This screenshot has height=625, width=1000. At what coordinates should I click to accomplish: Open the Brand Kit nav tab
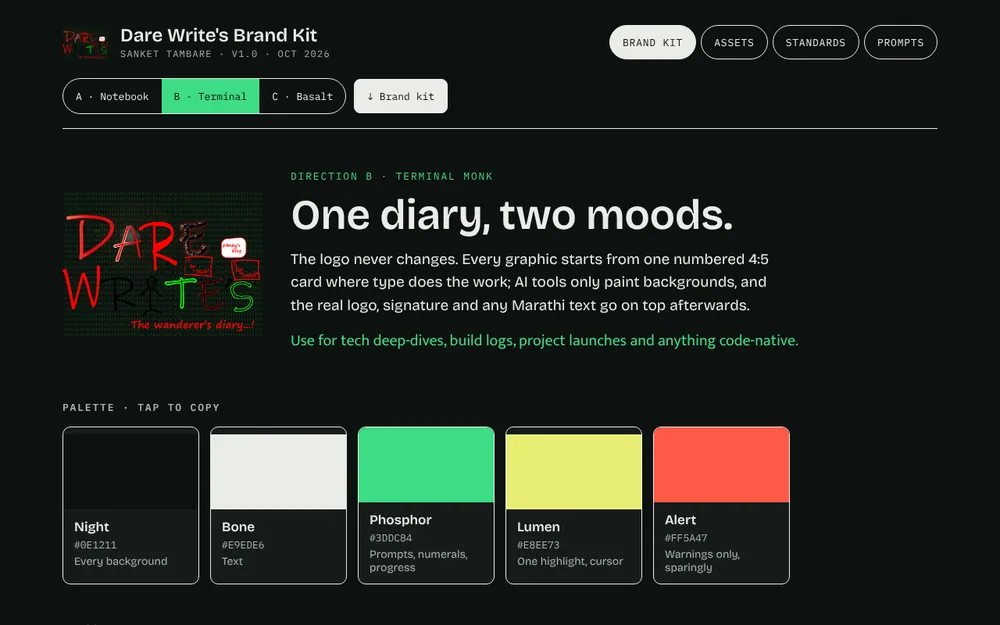(652, 43)
